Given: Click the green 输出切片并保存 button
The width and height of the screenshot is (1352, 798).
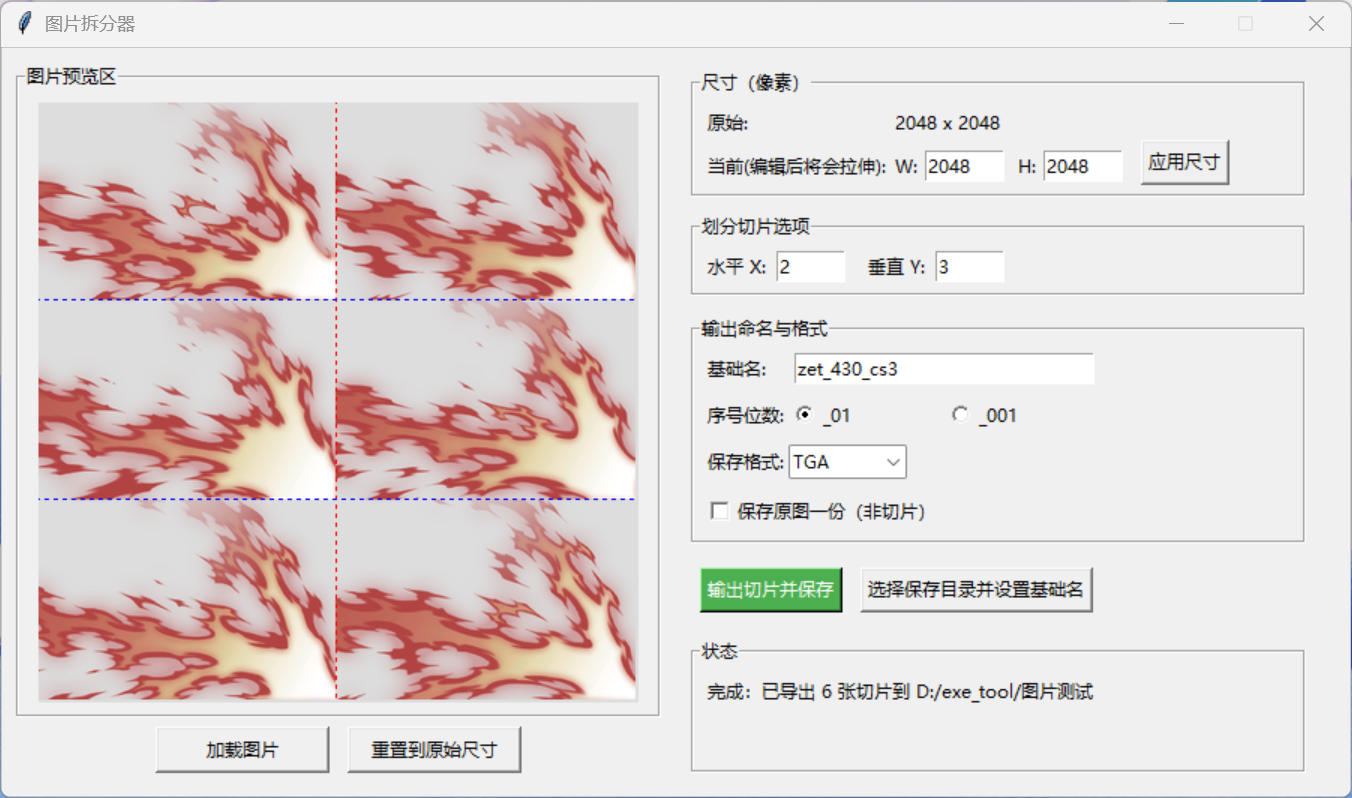Looking at the screenshot, I should [770, 590].
